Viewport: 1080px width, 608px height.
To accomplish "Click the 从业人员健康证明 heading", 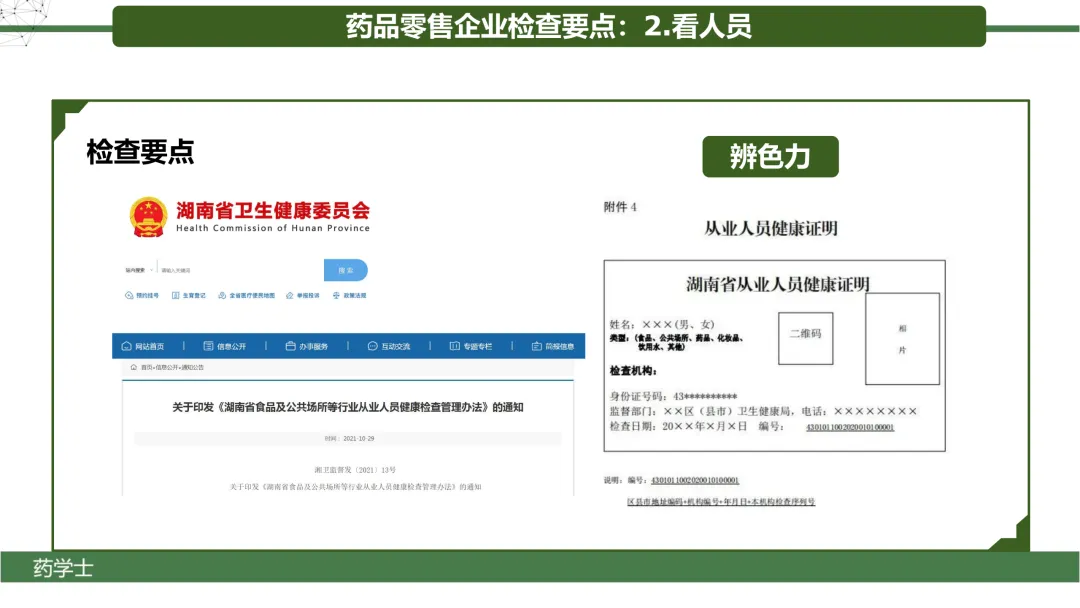I will [771, 229].
